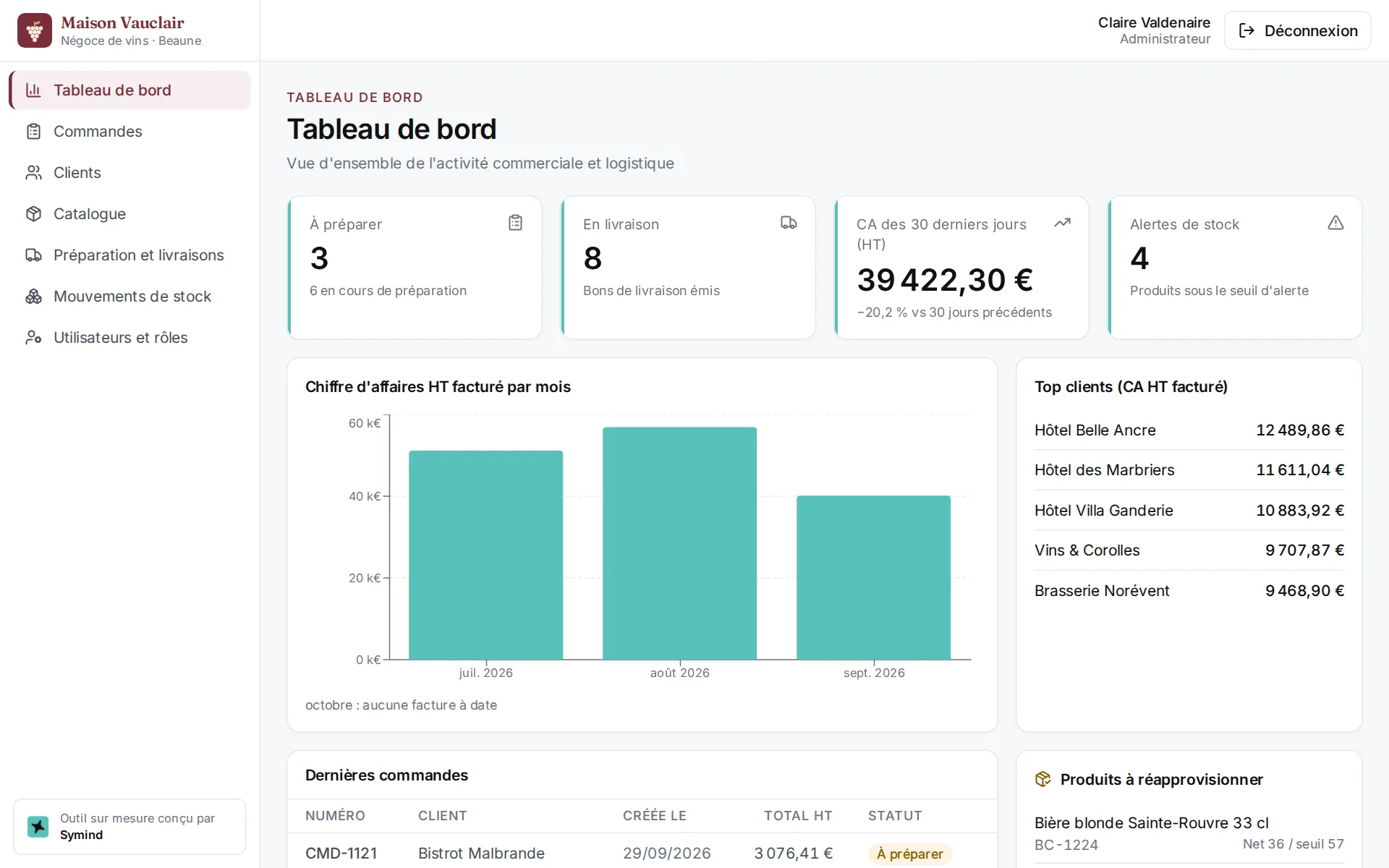Image resolution: width=1389 pixels, height=868 pixels.
Task: Click the people icon beside Clients
Action: [33, 173]
